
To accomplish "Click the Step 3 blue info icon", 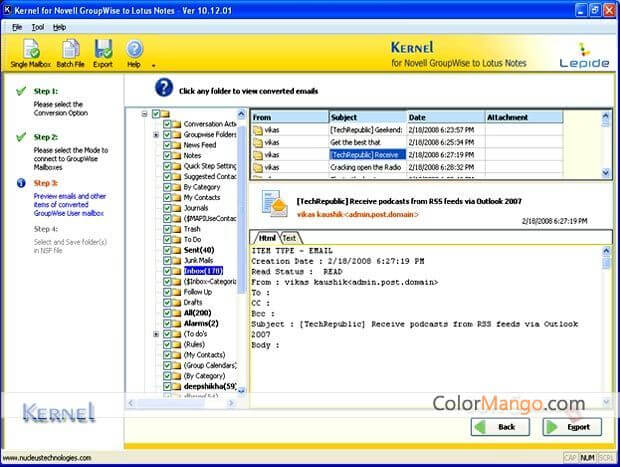I will coord(21,183).
